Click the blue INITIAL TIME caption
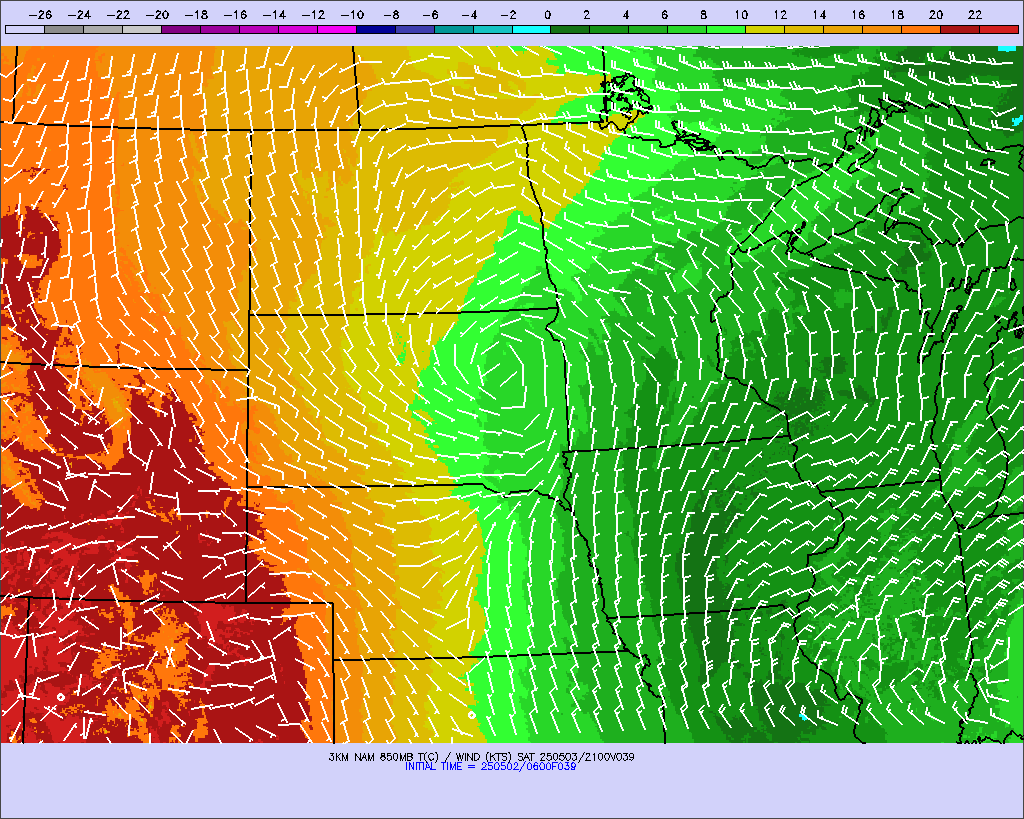 click(490, 767)
